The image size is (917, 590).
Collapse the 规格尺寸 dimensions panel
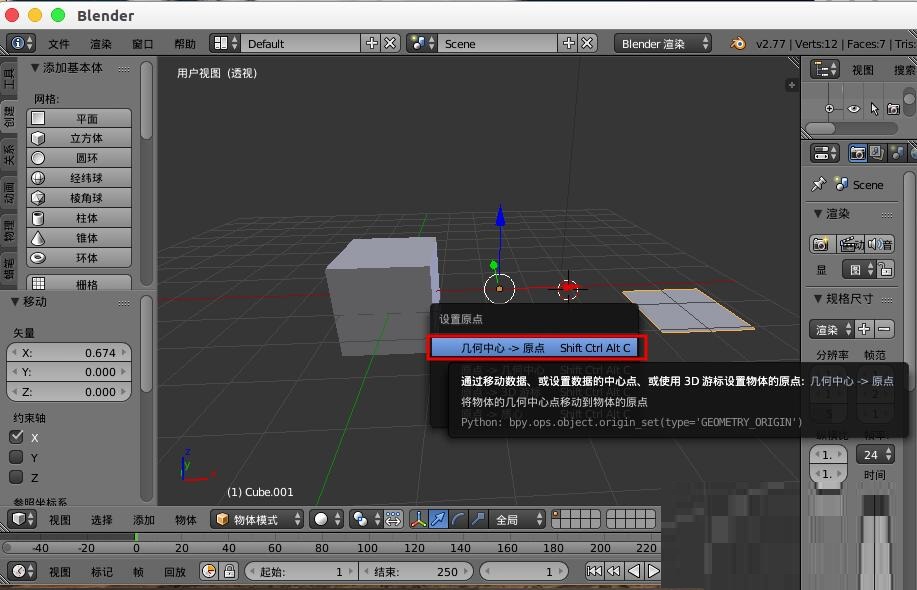pyautogui.click(x=818, y=298)
